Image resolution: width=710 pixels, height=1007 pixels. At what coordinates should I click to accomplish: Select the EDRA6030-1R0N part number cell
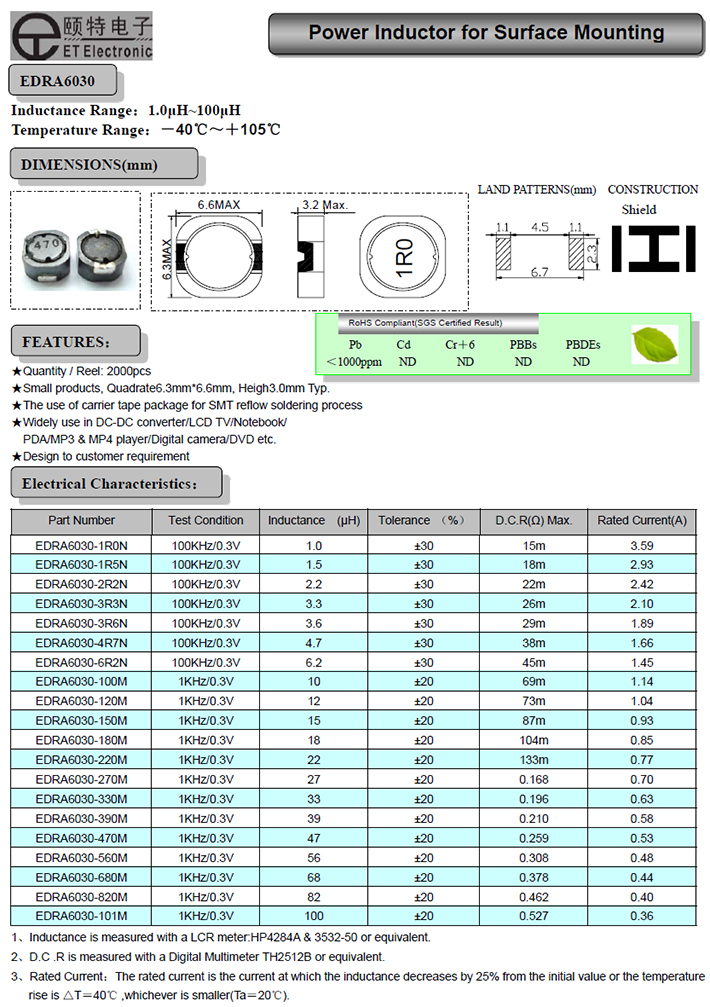point(81,546)
